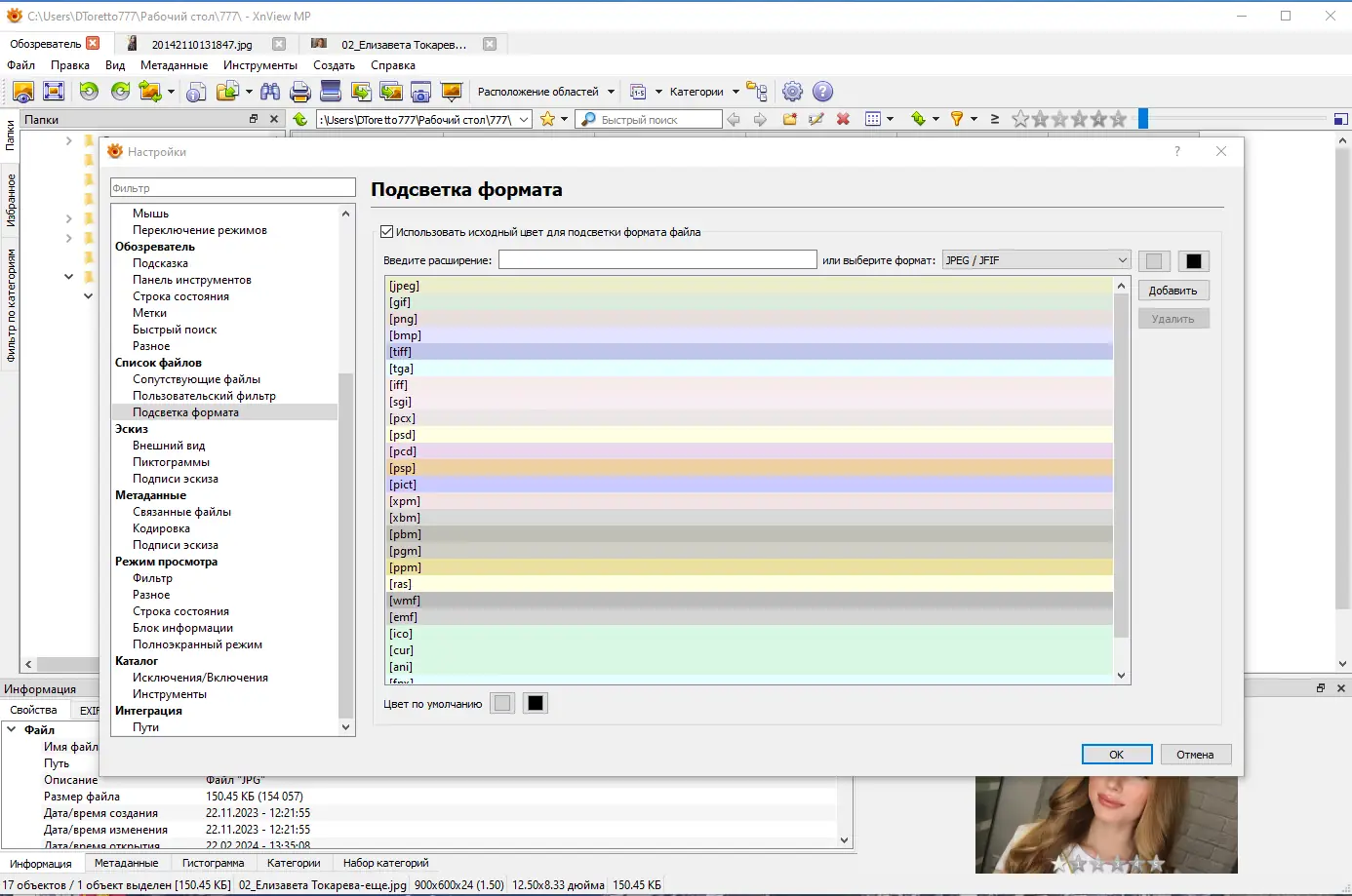Open the blue question mark help icon
1352x896 pixels.
click(x=822, y=92)
